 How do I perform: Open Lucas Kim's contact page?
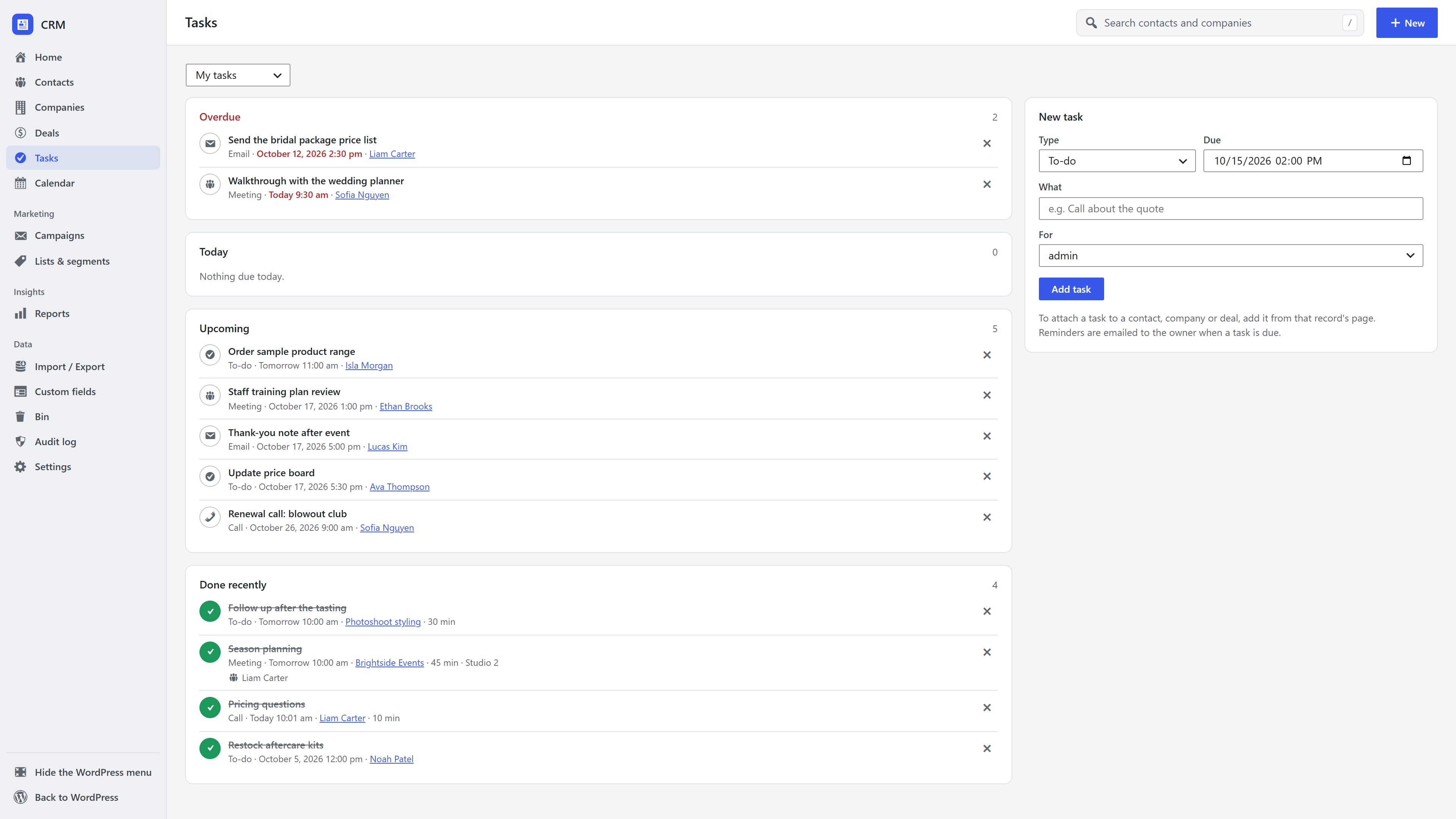coord(387,447)
